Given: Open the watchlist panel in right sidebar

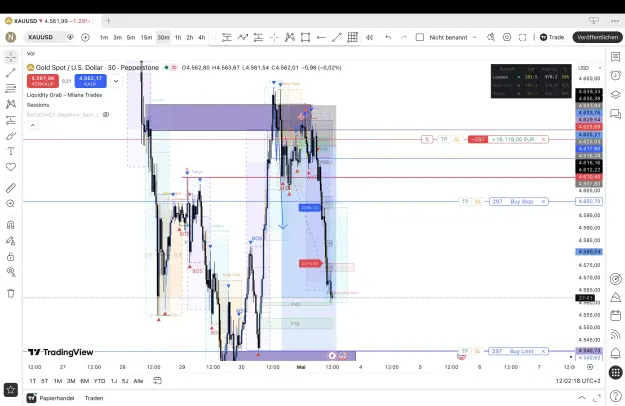Looking at the screenshot, I should coord(615,57).
